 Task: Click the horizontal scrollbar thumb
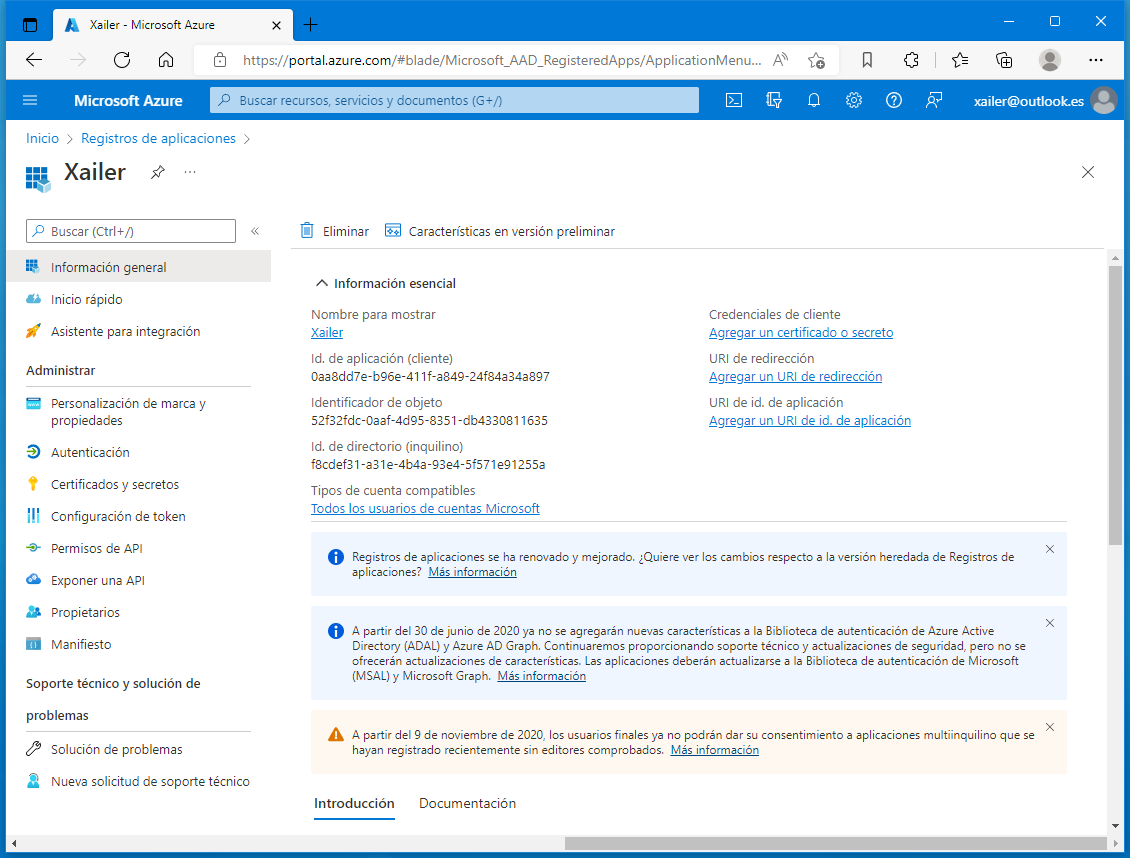point(835,843)
